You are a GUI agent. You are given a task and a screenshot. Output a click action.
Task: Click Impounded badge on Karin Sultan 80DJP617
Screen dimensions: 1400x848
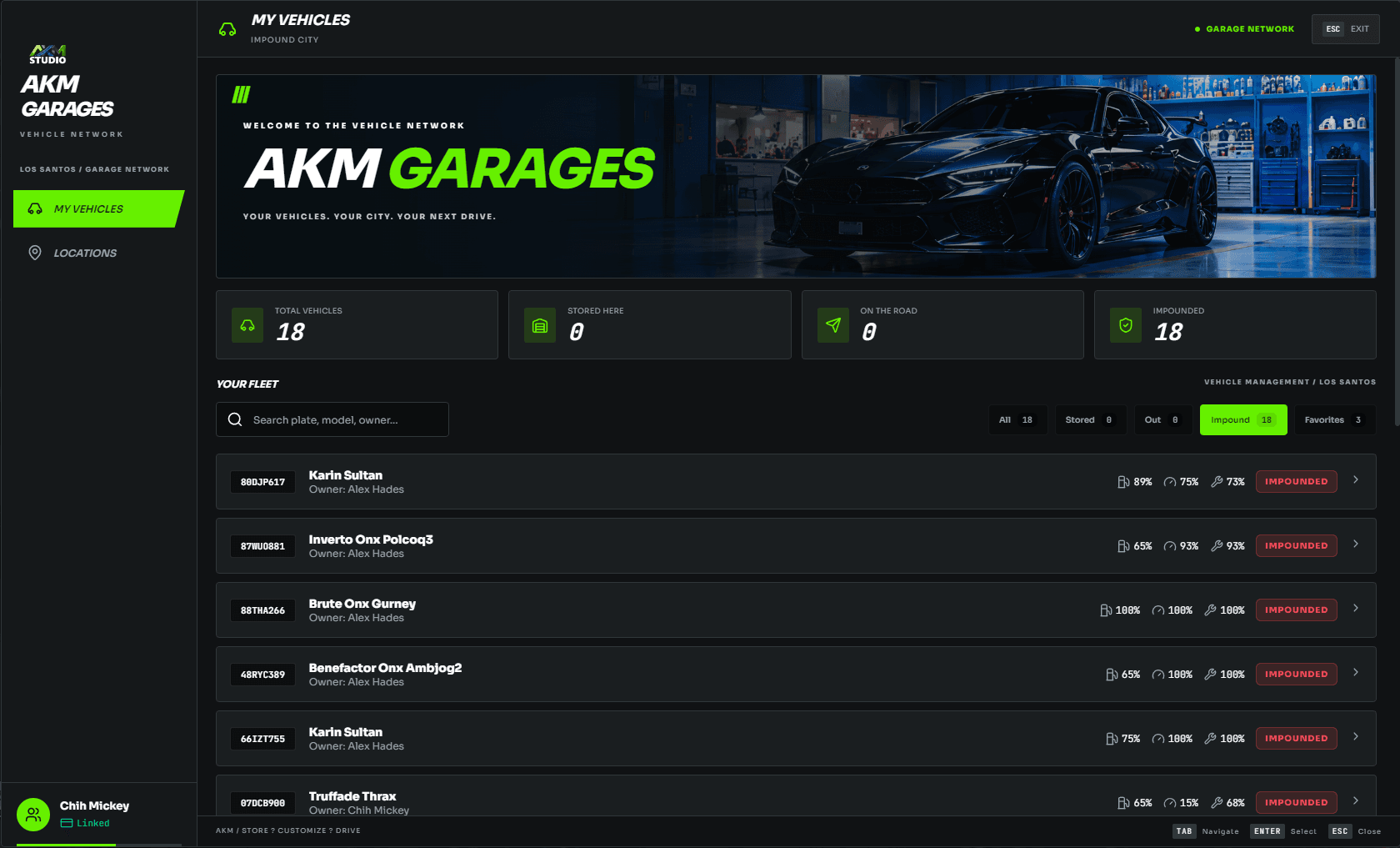tap(1296, 482)
